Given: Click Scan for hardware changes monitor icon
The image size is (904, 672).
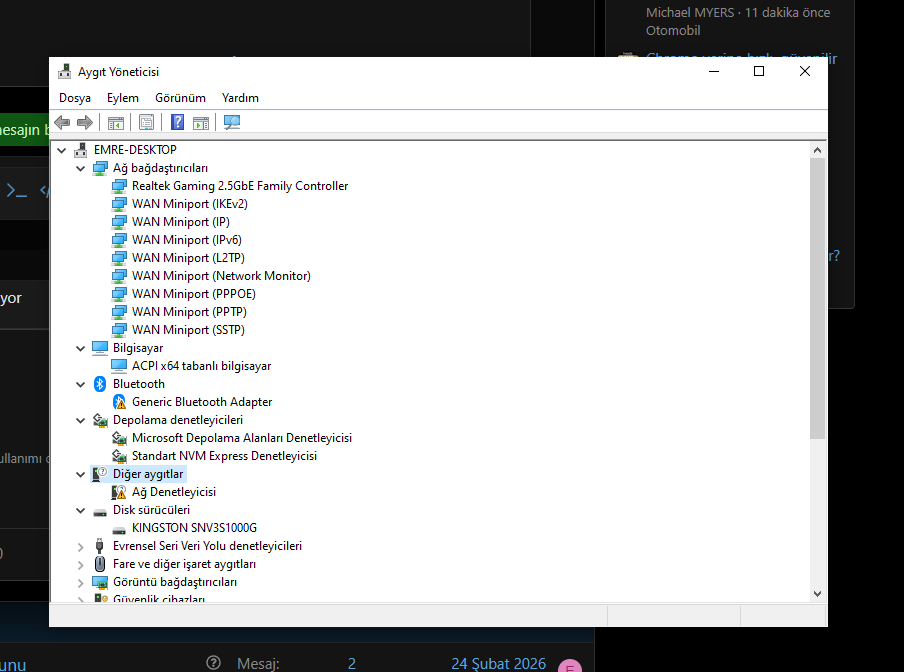Looking at the screenshot, I should click(232, 122).
